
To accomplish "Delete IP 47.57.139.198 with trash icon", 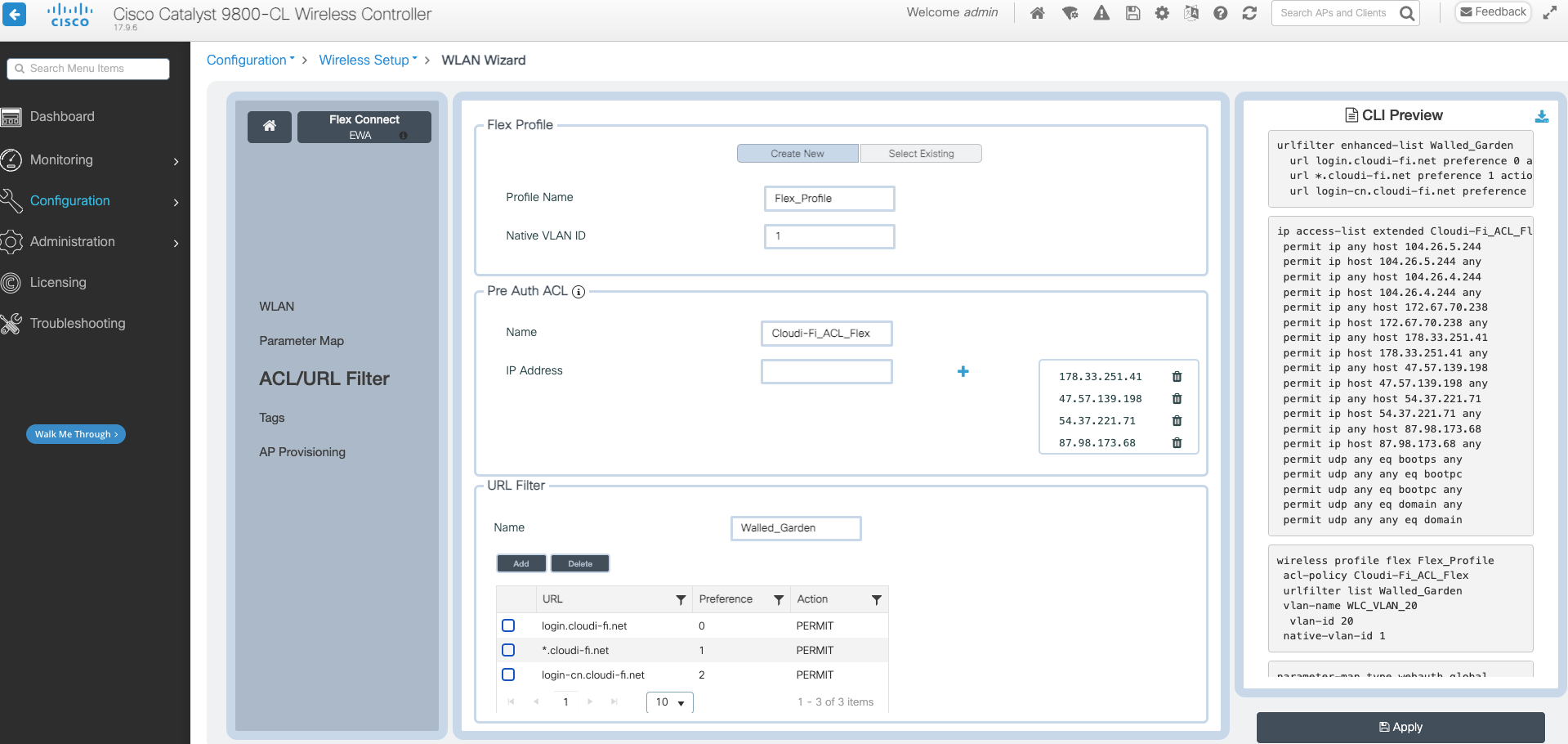I will tap(1177, 399).
